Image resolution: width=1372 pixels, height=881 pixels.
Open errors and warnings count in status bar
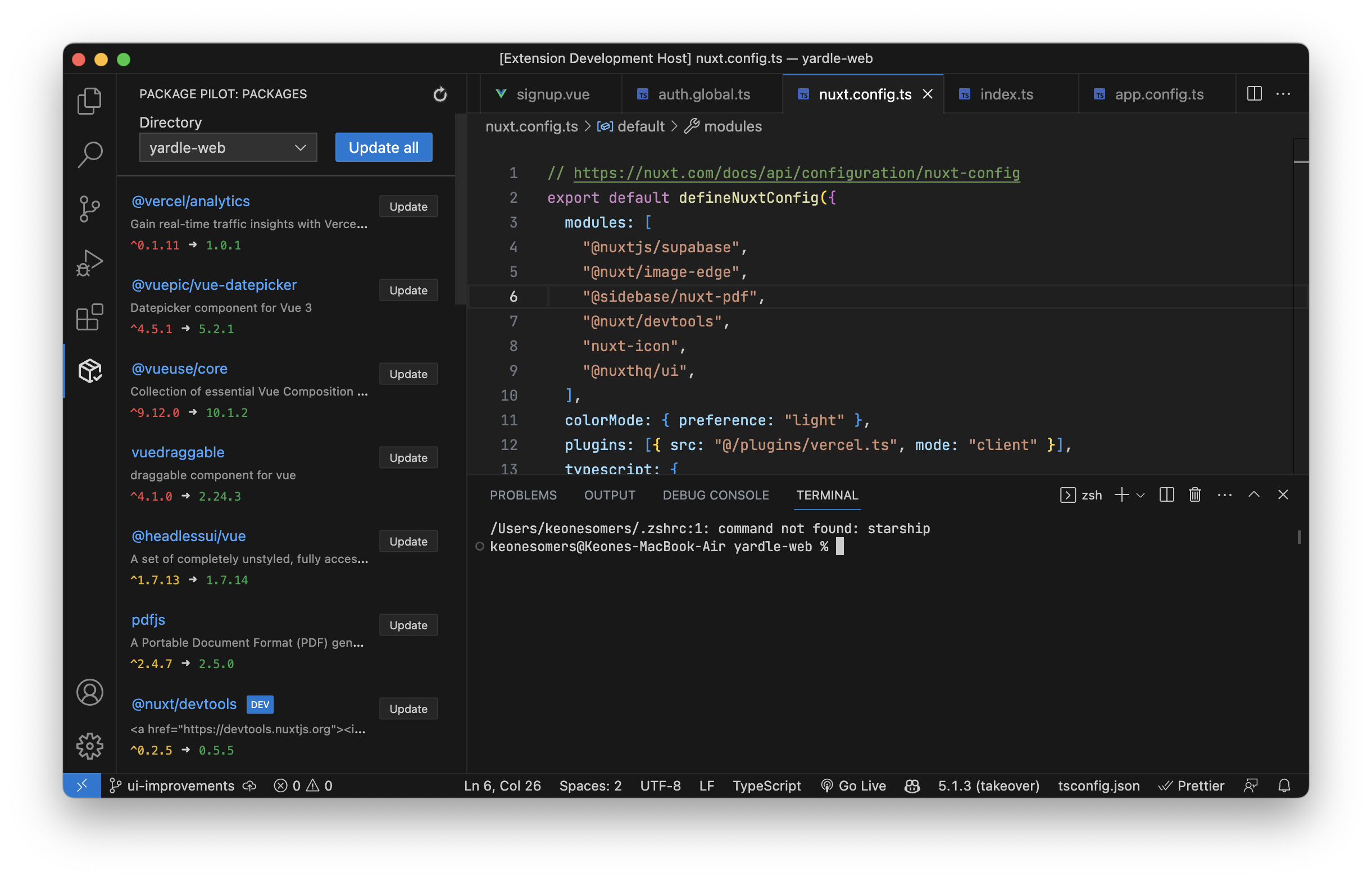303,785
